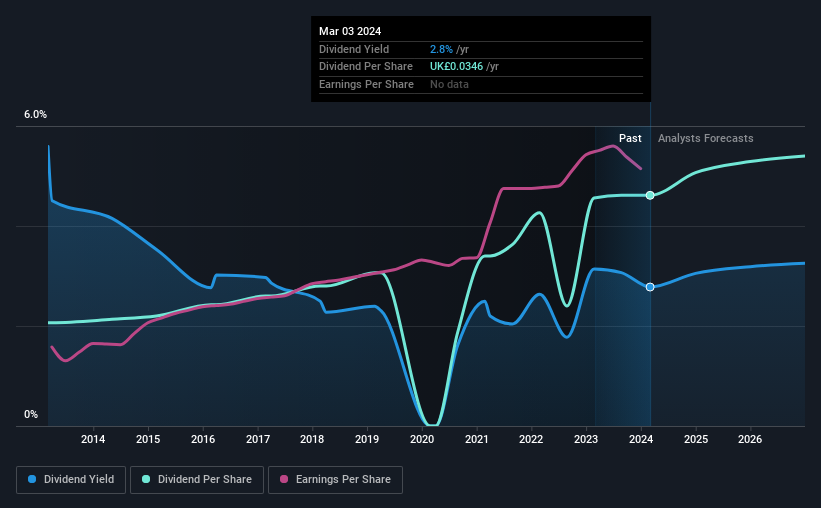This screenshot has width=821, height=508.
Task: Click the 2016 x-axis year label
Action: point(203,439)
